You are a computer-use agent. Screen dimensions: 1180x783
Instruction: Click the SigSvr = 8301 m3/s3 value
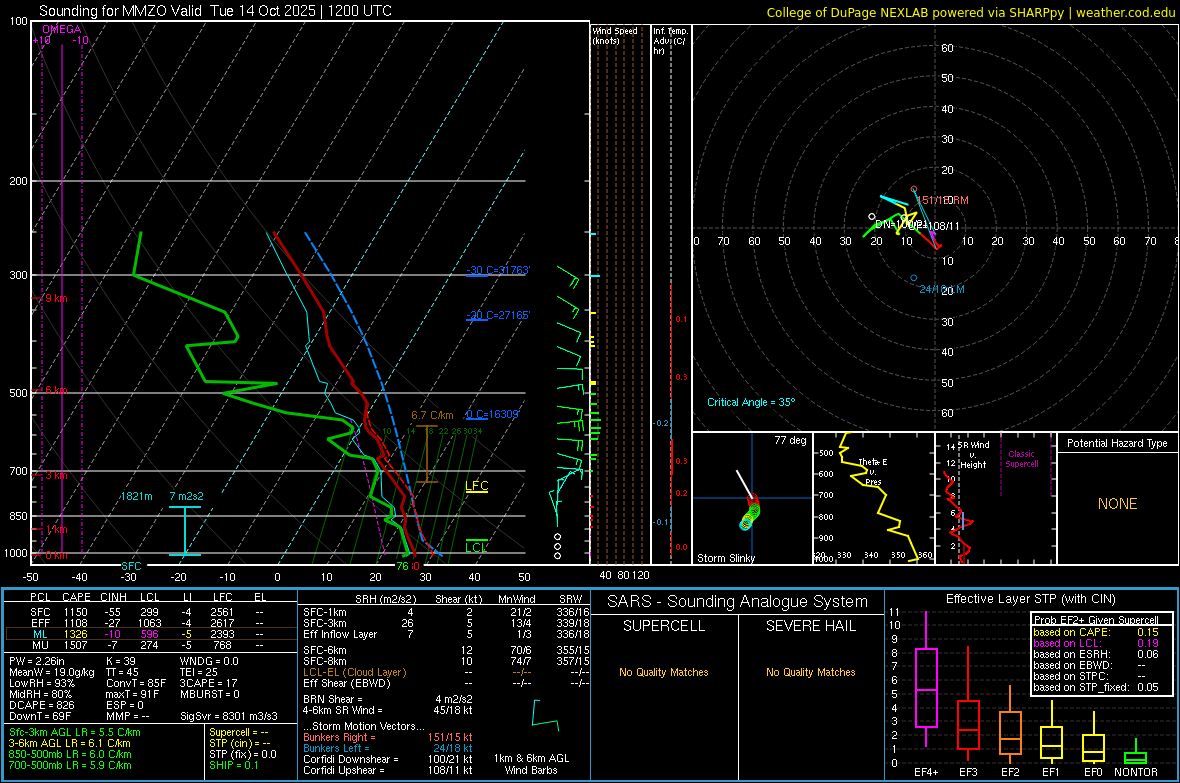pos(229,716)
